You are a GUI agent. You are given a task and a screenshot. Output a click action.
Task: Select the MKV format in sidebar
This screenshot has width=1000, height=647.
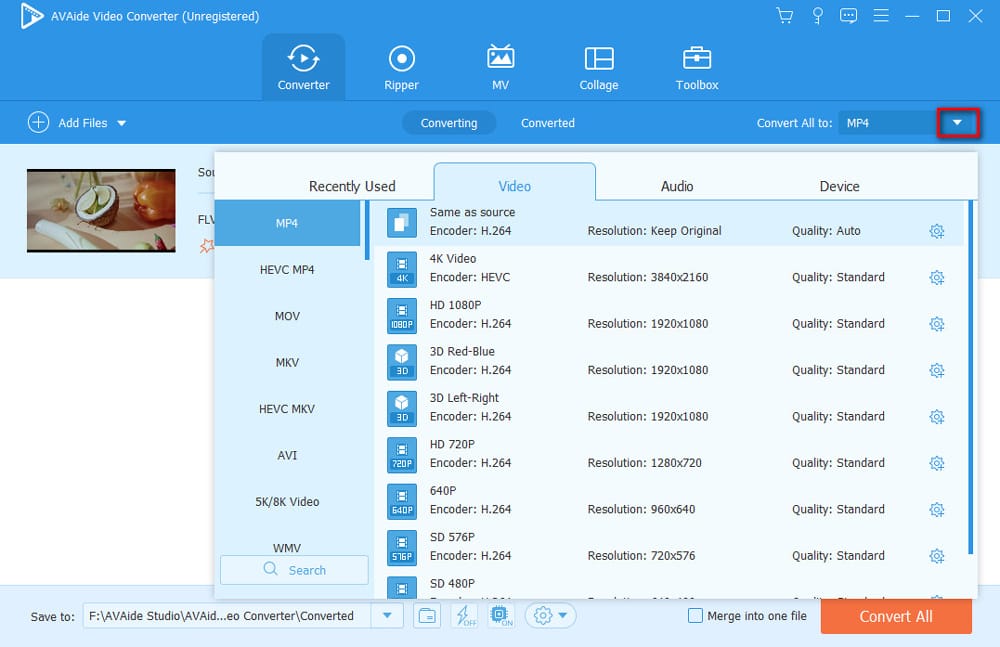(287, 362)
